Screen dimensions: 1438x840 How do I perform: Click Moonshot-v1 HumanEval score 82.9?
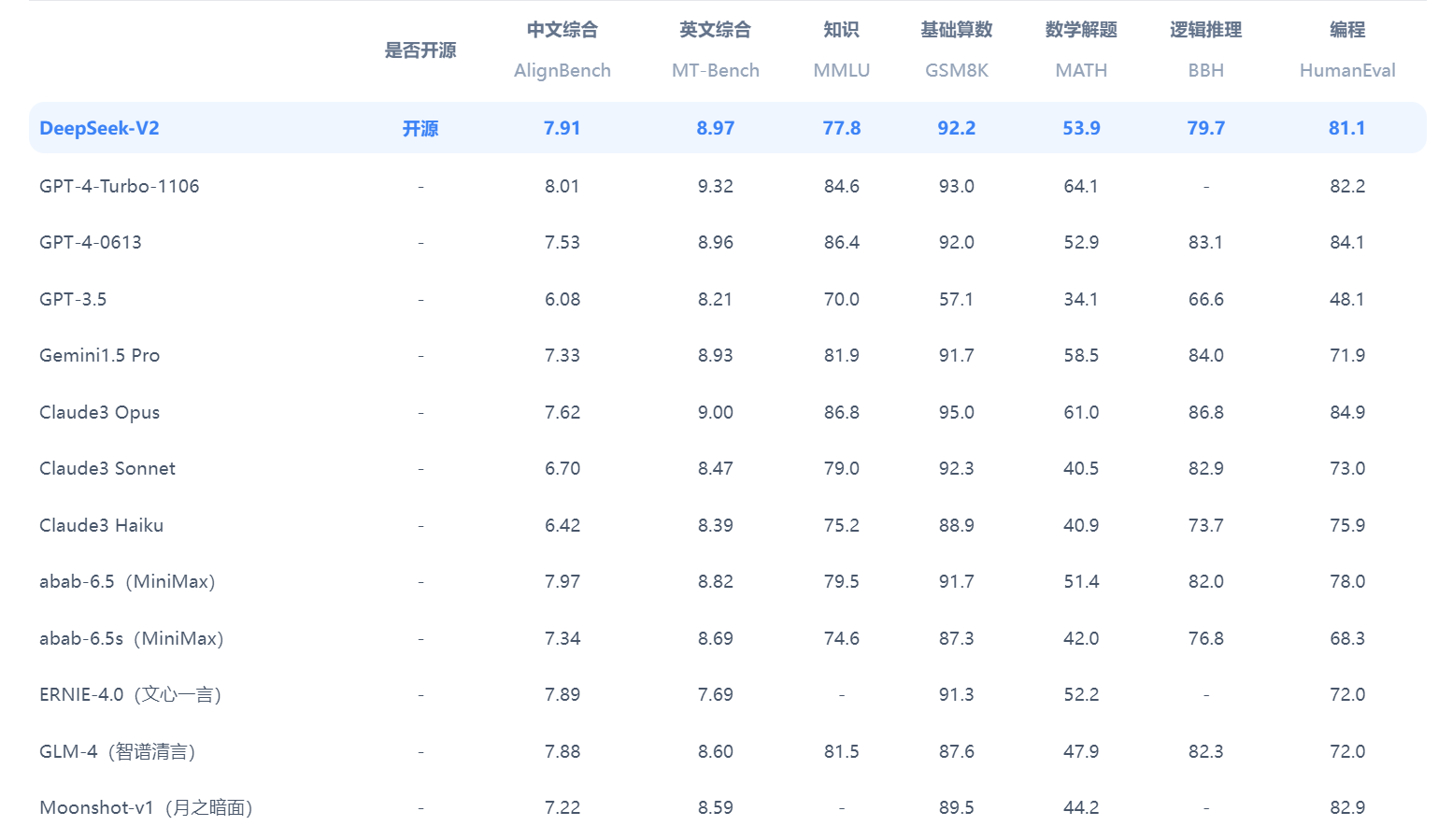click(1347, 807)
